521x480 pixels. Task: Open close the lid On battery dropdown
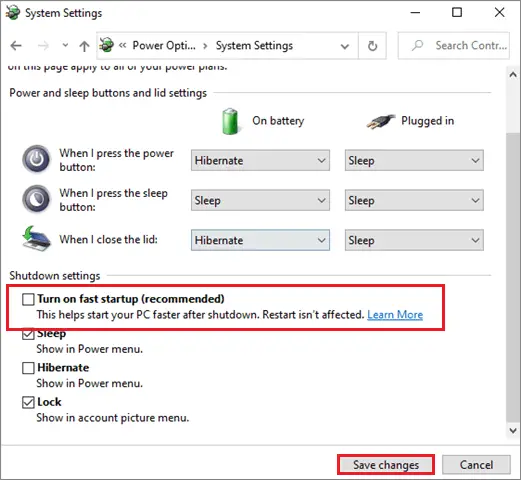[x=260, y=240]
